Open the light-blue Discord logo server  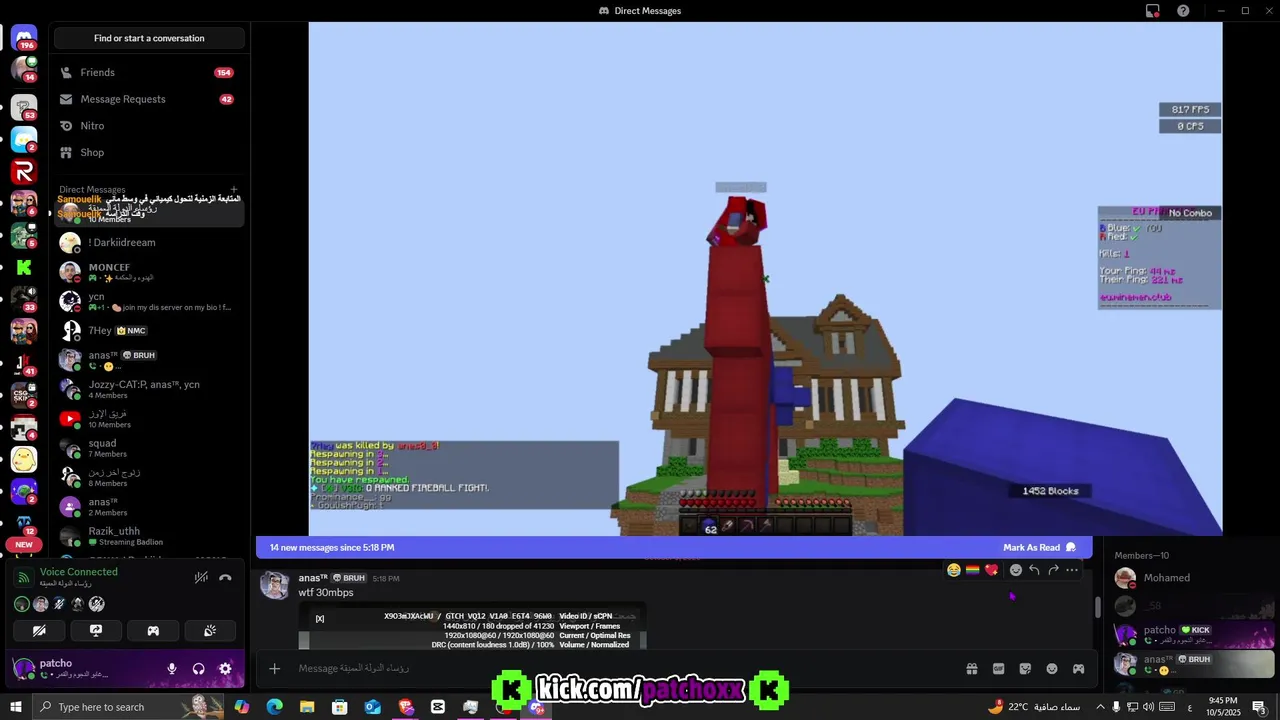point(24,140)
